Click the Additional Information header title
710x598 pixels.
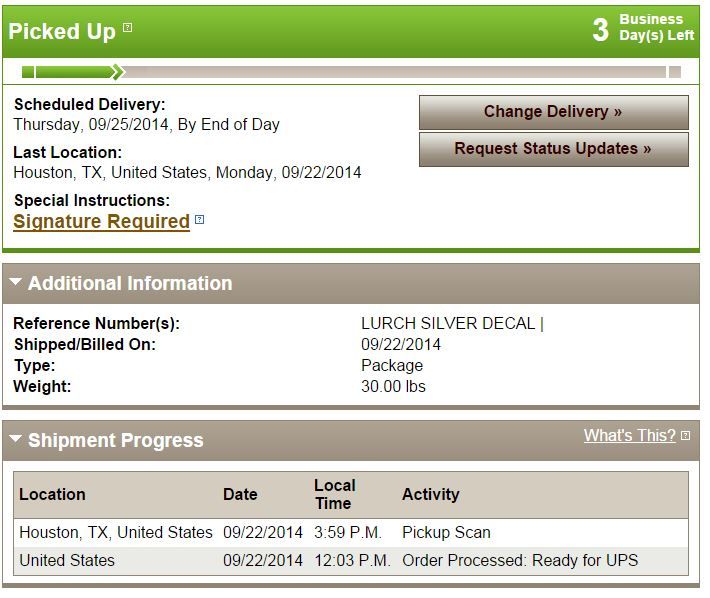pos(130,283)
